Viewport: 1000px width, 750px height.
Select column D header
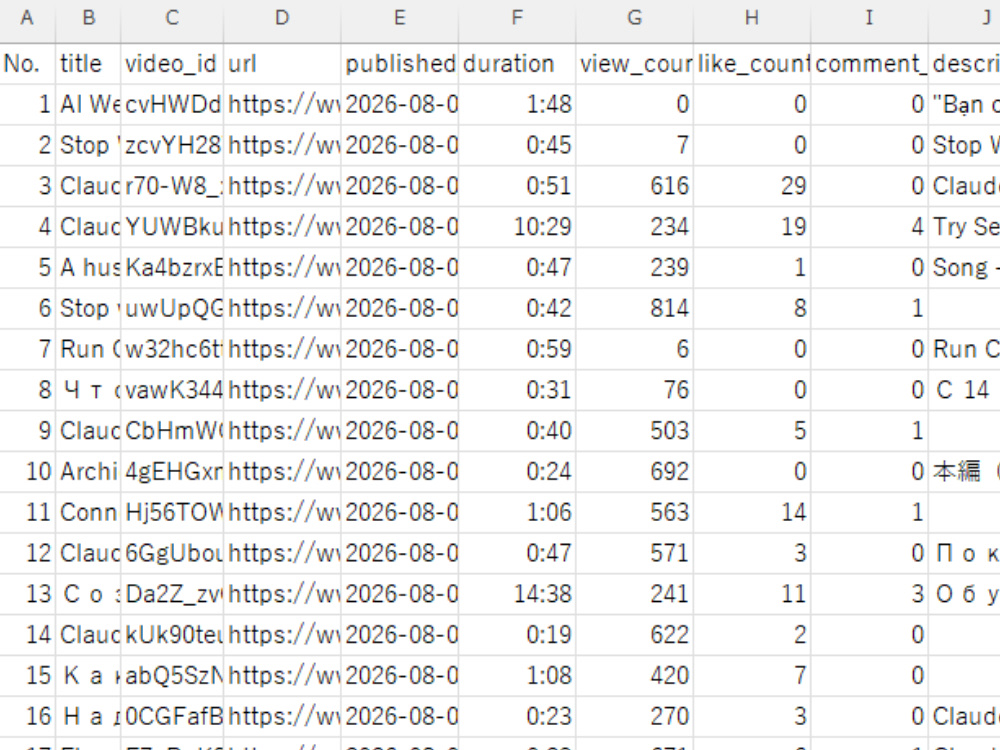[x=283, y=18]
